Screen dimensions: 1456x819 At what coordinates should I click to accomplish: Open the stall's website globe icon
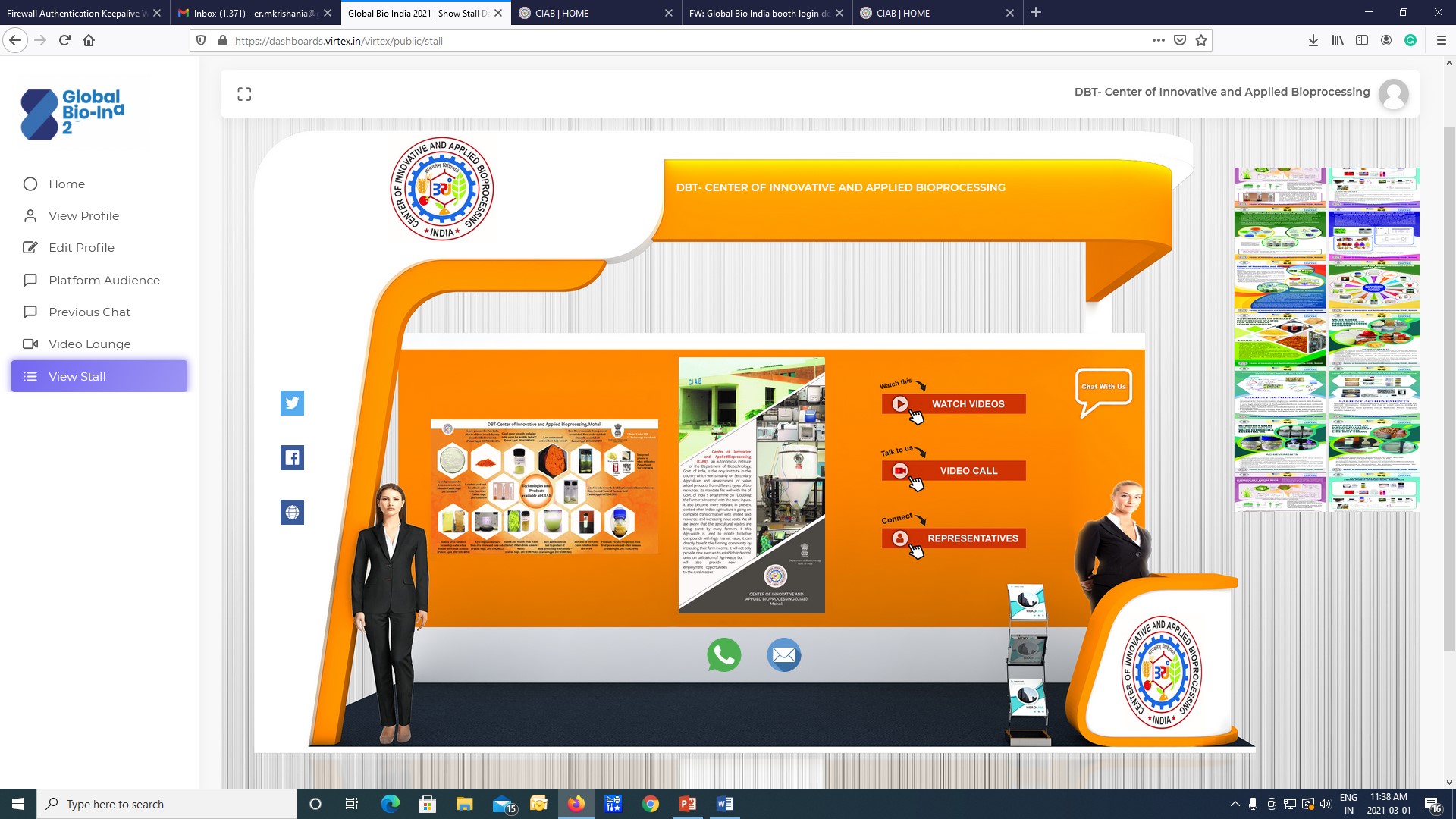point(292,513)
